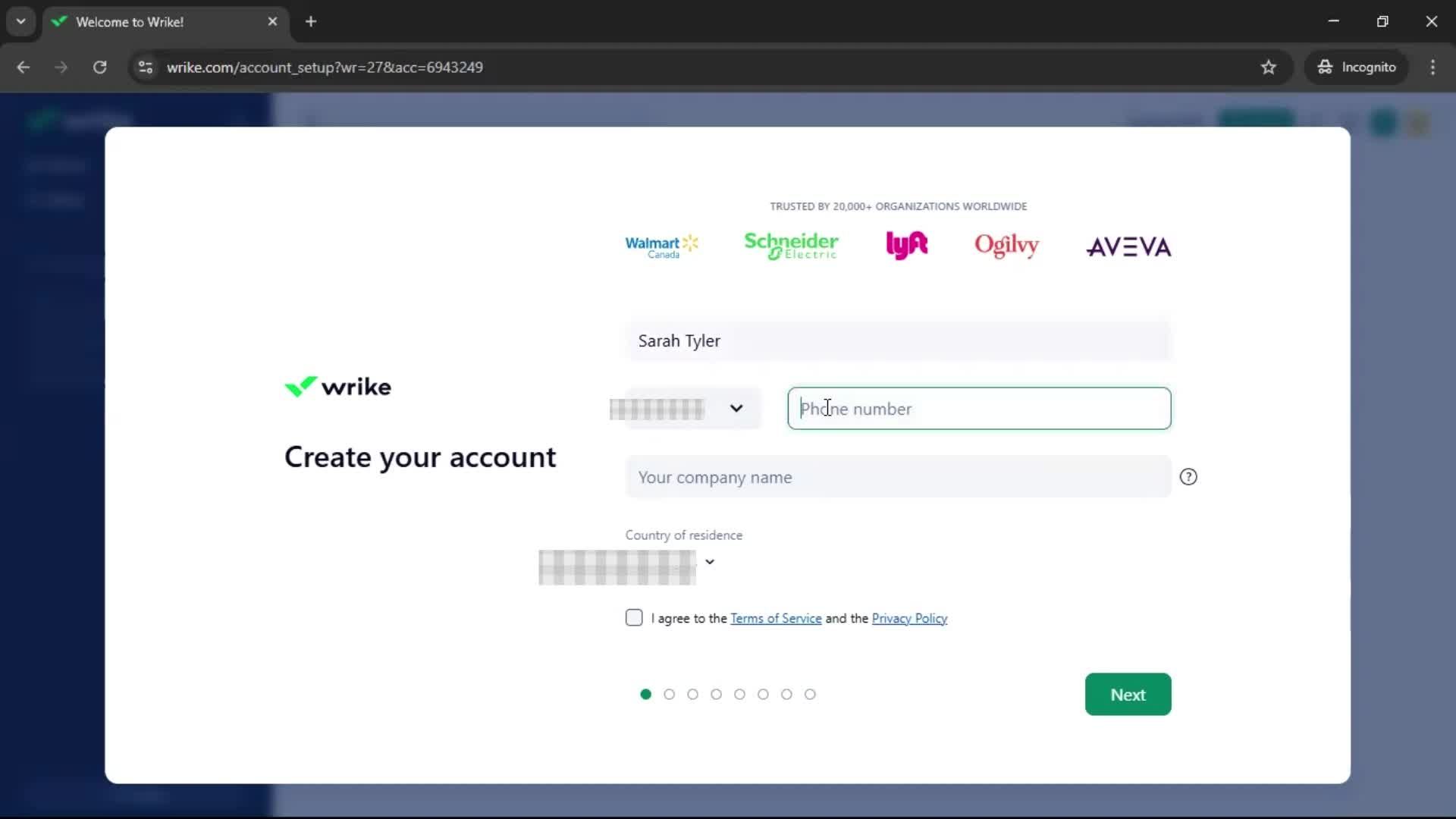This screenshot has height=819, width=1456.
Task: Click the Sarah Tyler name field
Action: (x=899, y=341)
